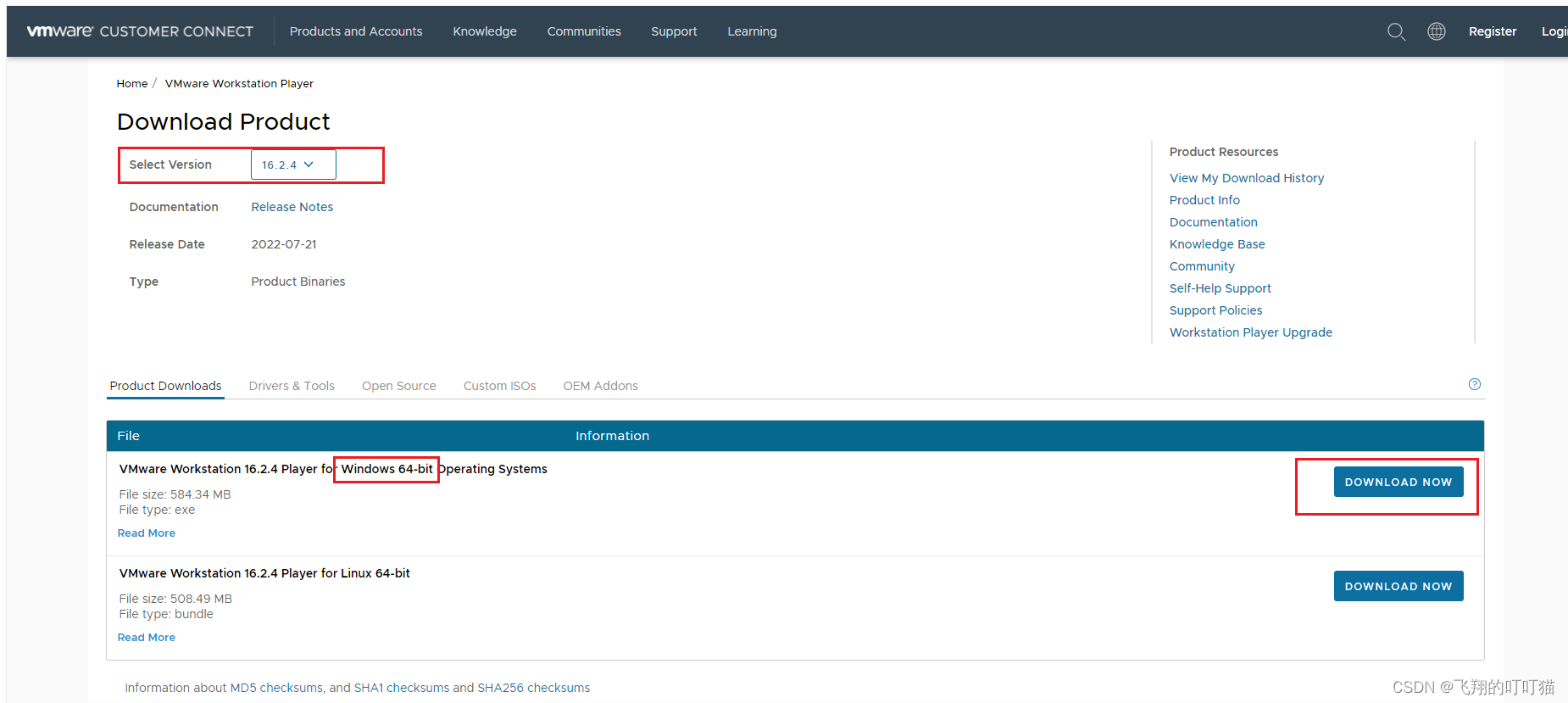Click the Download Product heading
1568x703 pixels.
pyautogui.click(x=224, y=121)
